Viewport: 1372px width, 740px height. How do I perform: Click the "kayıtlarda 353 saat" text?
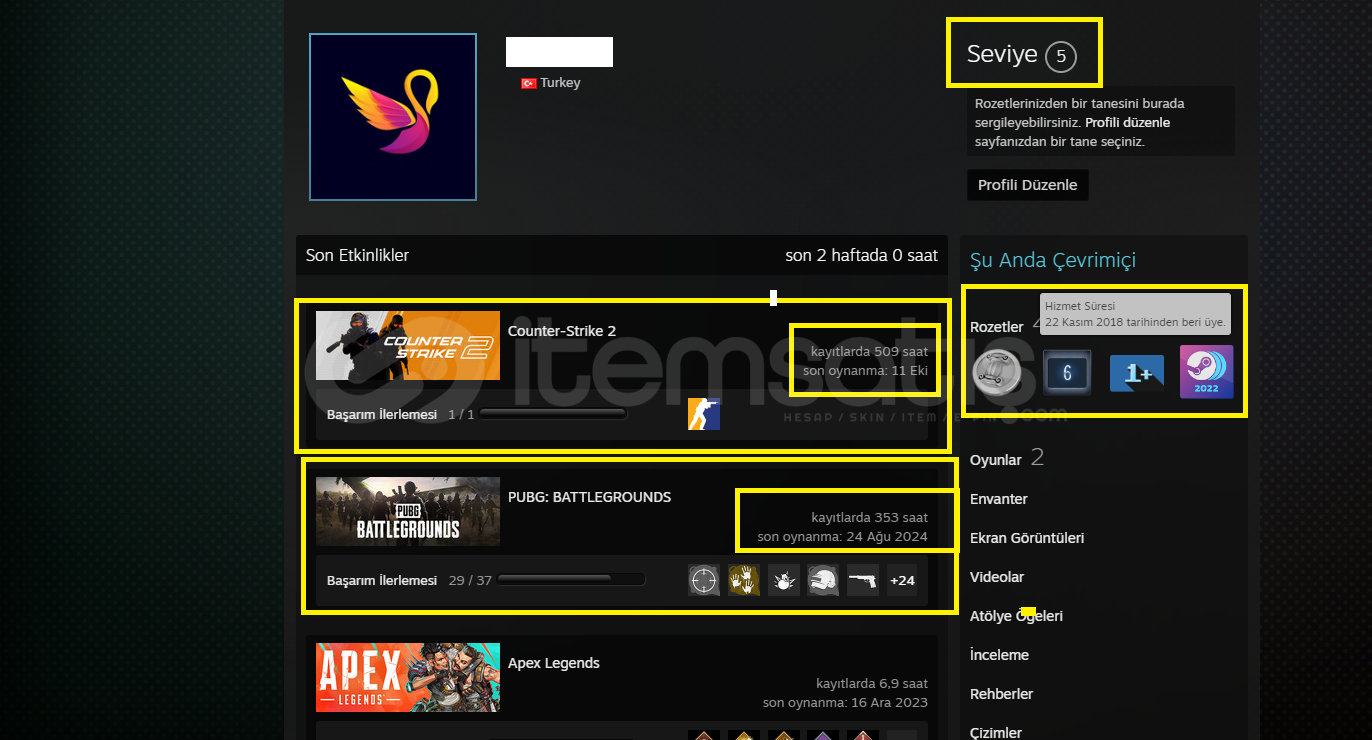[869, 517]
